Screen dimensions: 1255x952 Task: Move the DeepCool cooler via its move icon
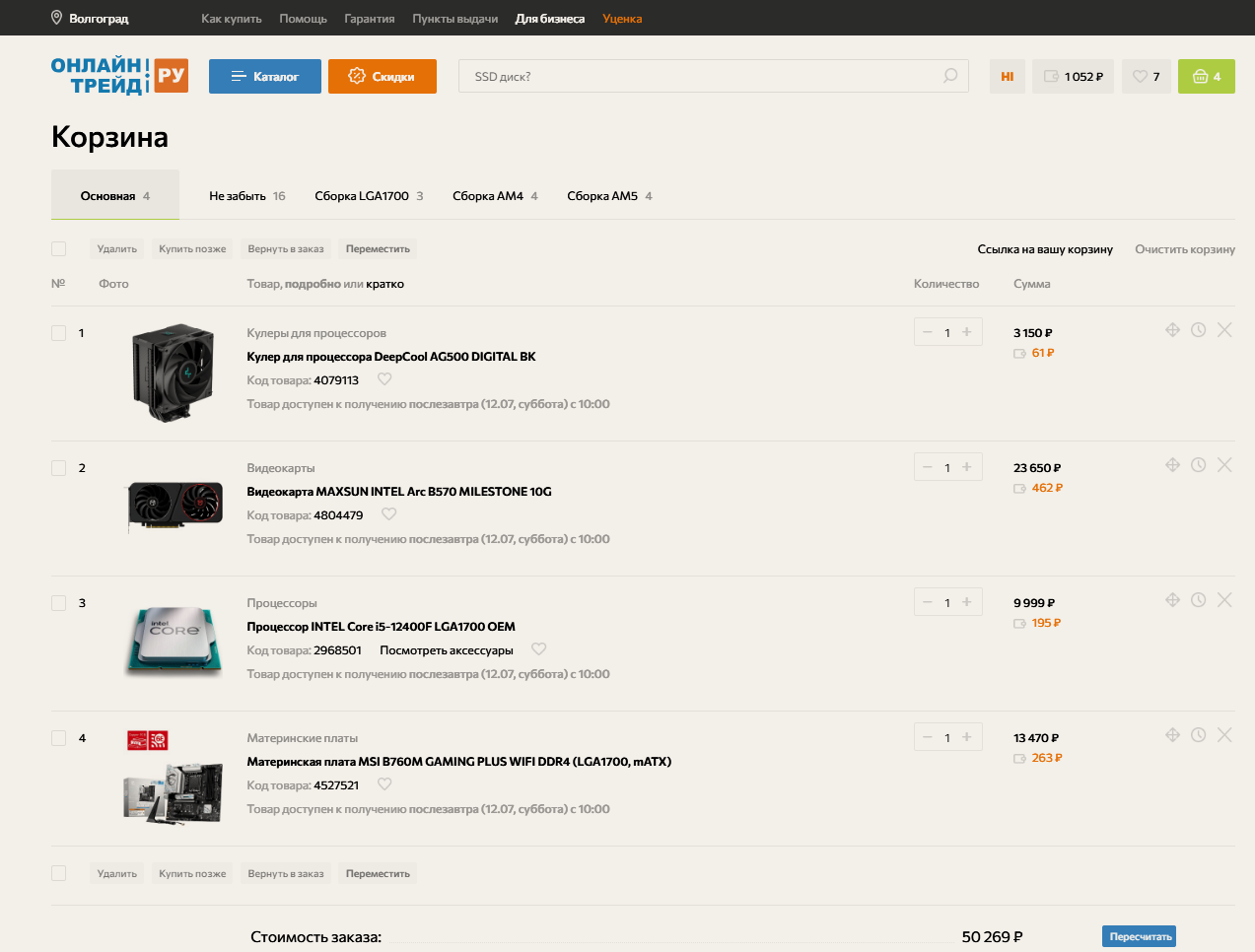[1172, 330]
